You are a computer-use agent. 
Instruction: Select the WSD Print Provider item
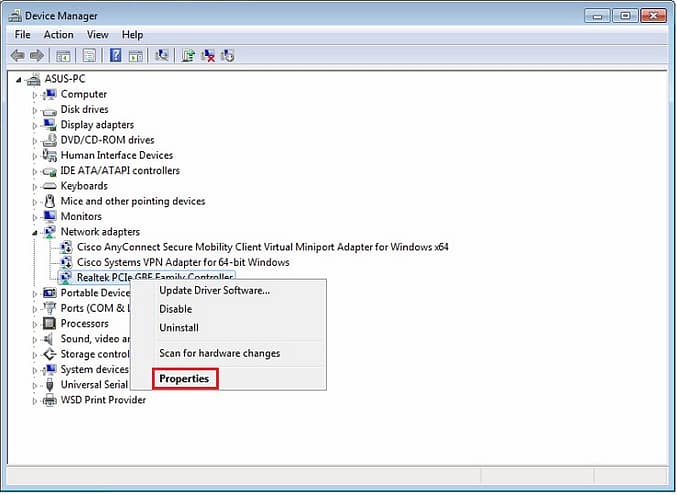103,400
